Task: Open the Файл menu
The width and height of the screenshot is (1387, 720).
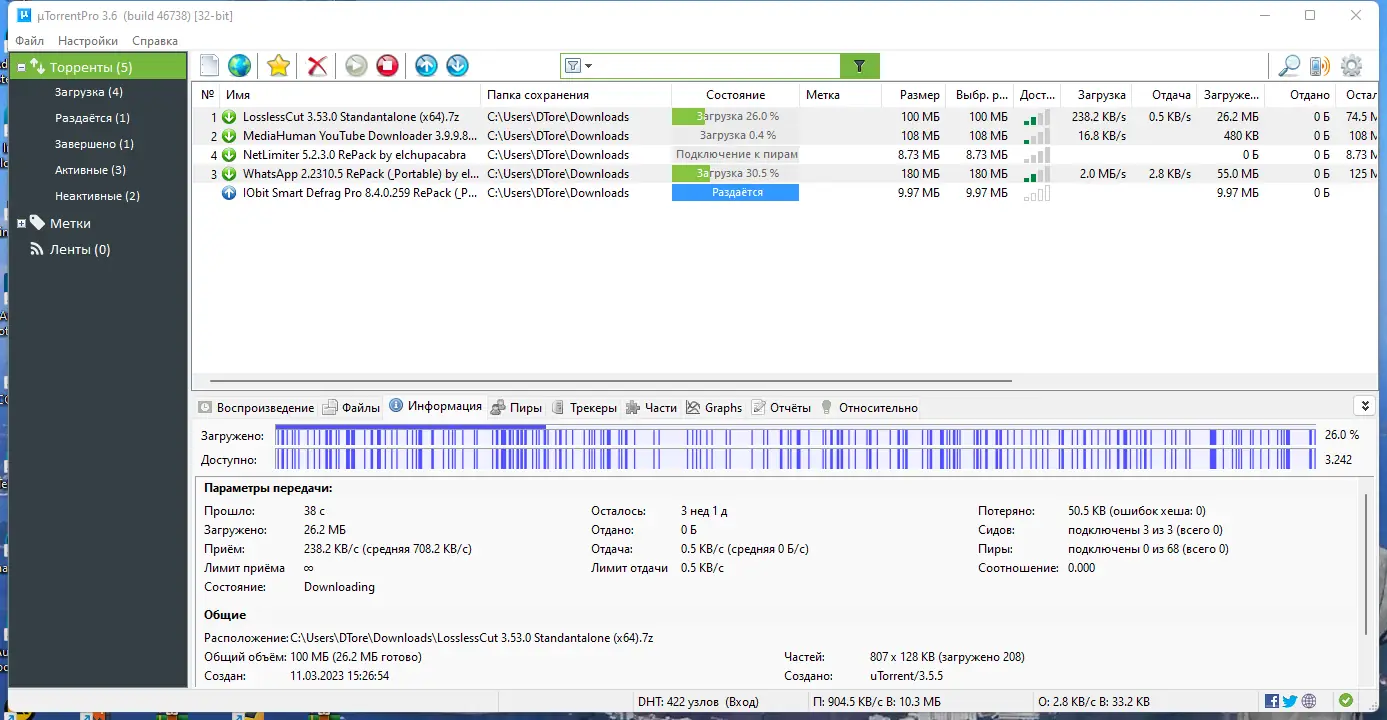Action: pos(29,41)
